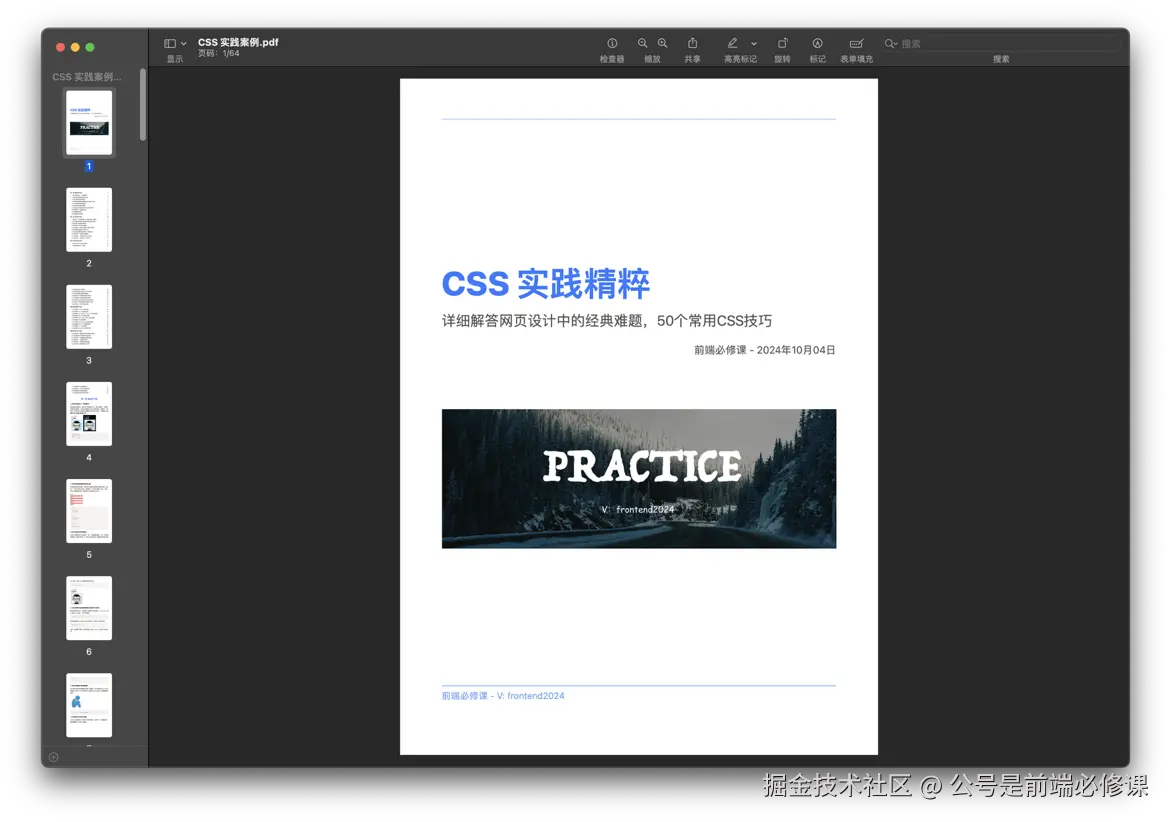Viewport: 1171px width, 822px height.
Task: Activate 表单填充 form filling mode
Action: click(856, 43)
